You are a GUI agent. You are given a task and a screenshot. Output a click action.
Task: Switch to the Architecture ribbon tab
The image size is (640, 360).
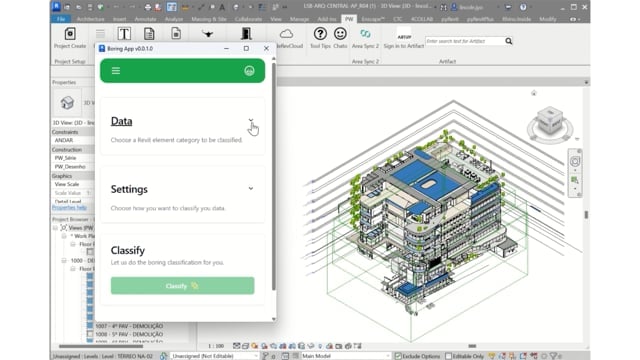[90, 19]
